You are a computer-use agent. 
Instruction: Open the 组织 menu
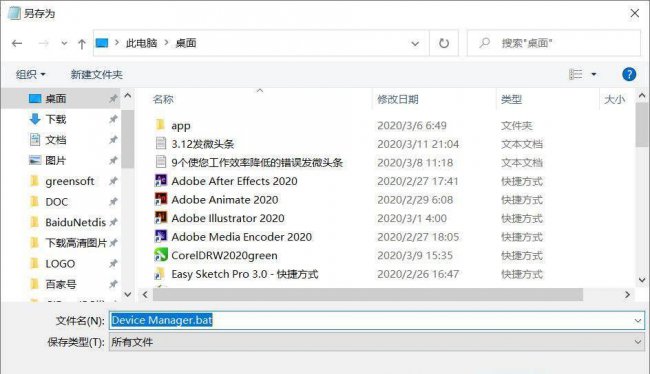point(30,75)
